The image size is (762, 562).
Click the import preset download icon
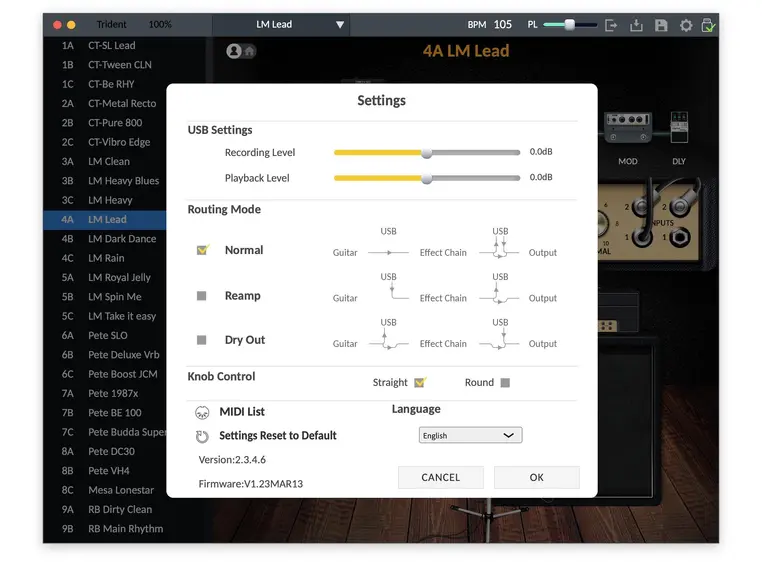[x=636, y=25]
